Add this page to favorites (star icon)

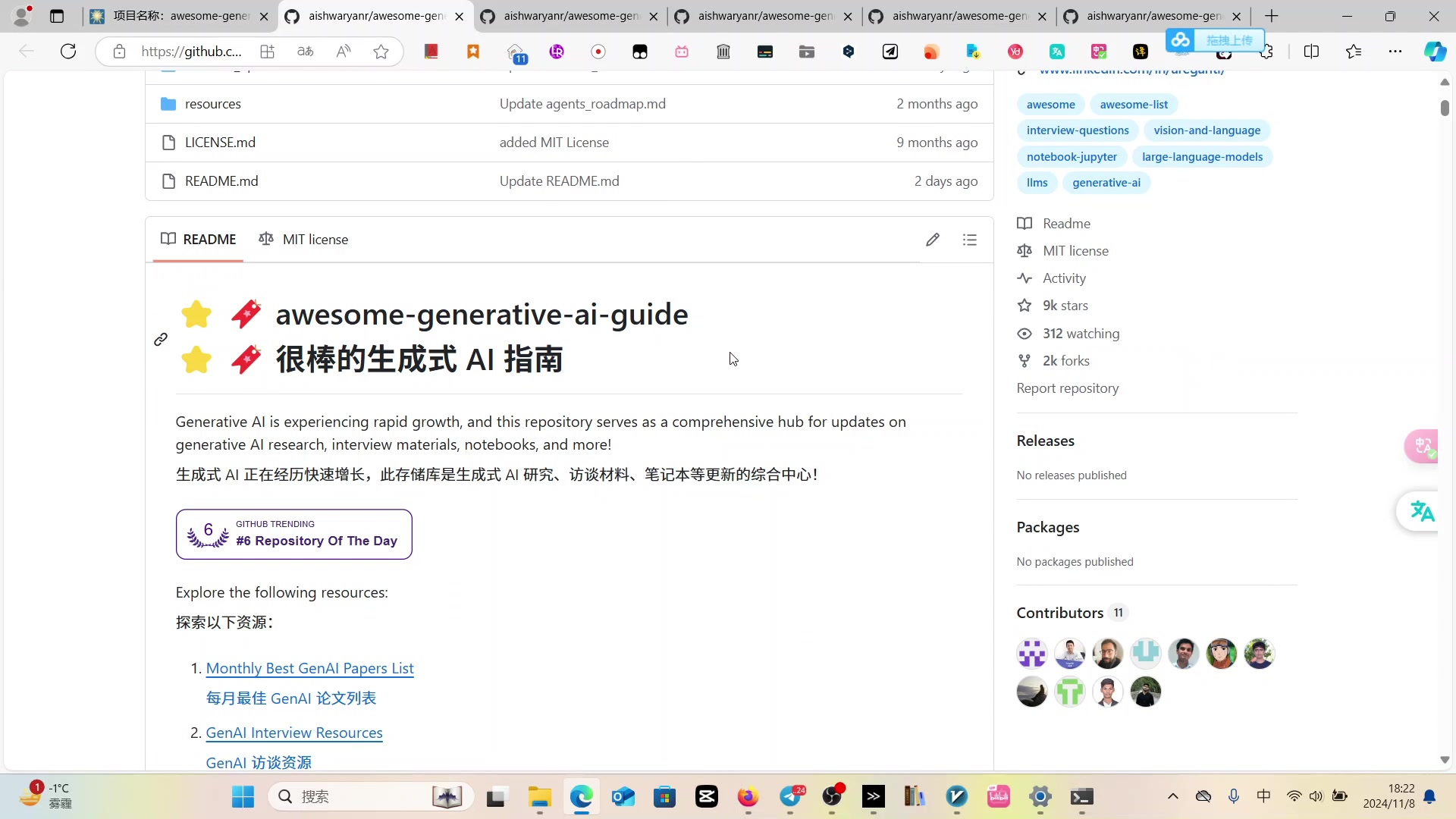pyautogui.click(x=381, y=52)
